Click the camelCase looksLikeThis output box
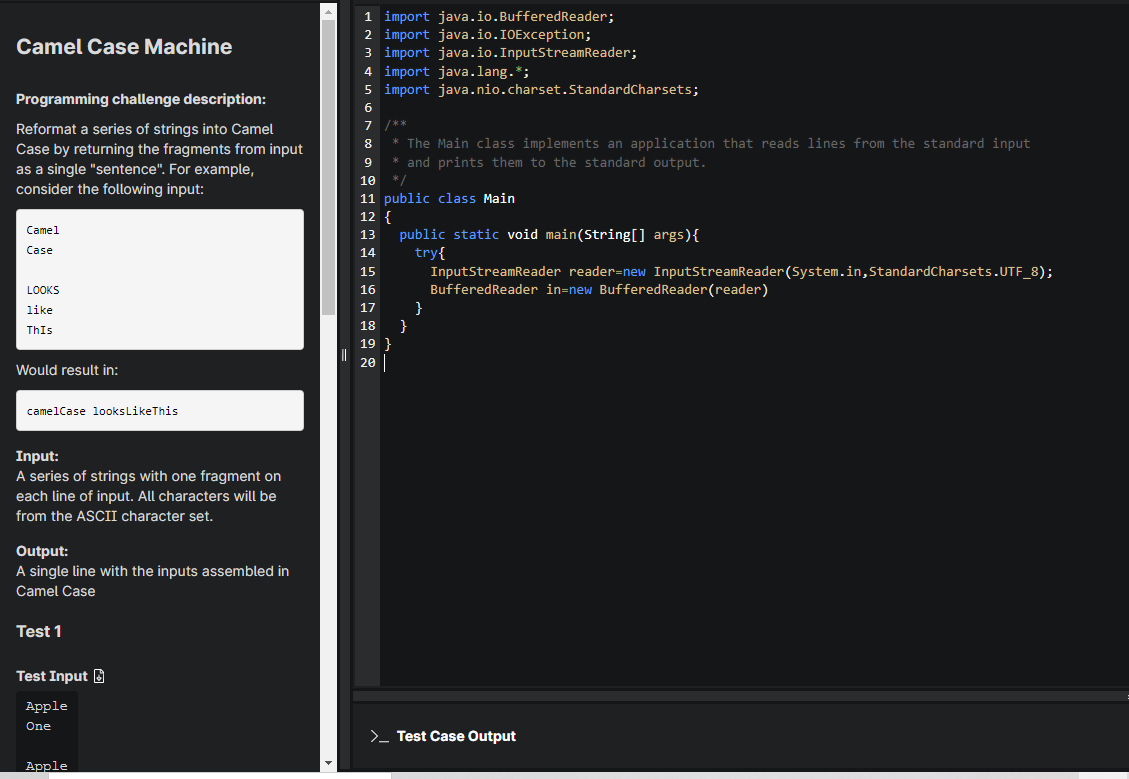 tap(160, 410)
